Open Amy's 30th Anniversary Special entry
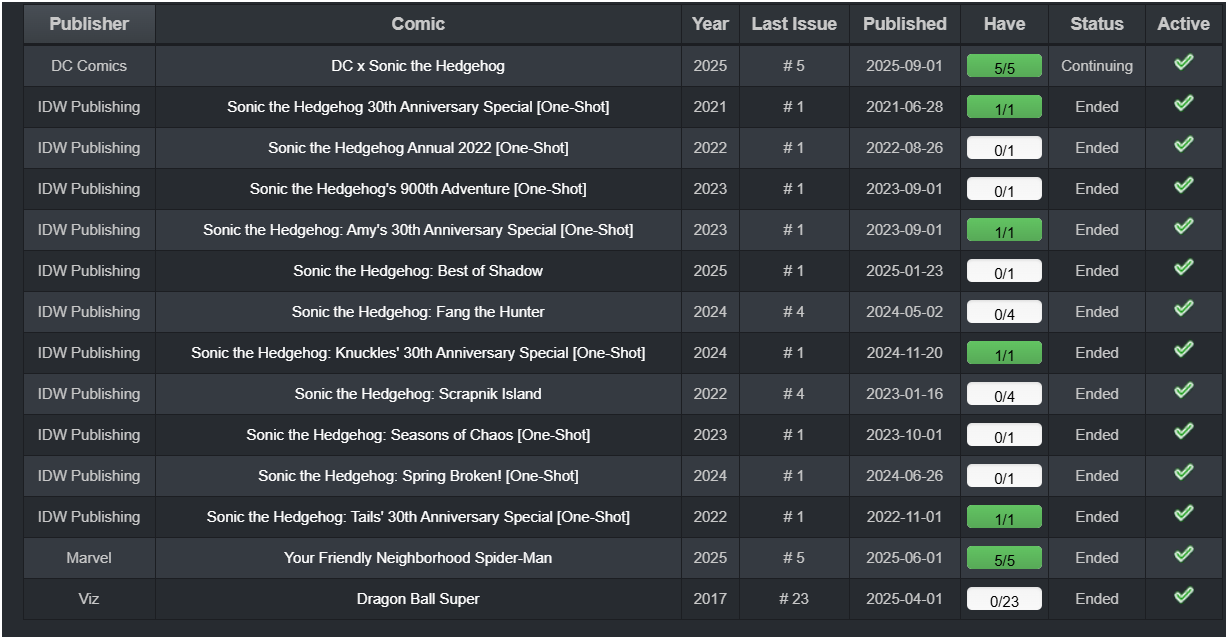Viewport: 1228px width, 639px height. (x=418, y=230)
